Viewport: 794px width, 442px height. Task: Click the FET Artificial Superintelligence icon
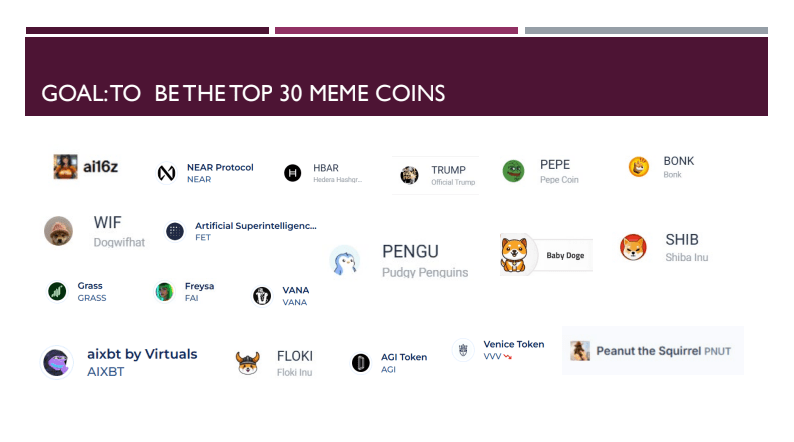click(x=175, y=231)
